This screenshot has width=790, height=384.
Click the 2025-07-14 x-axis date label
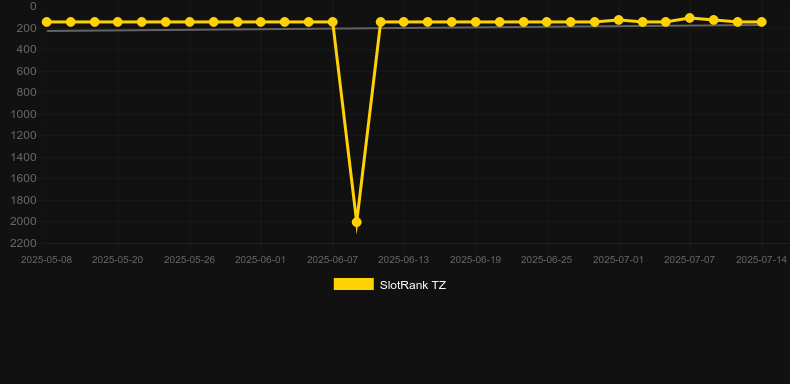pyautogui.click(x=761, y=260)
